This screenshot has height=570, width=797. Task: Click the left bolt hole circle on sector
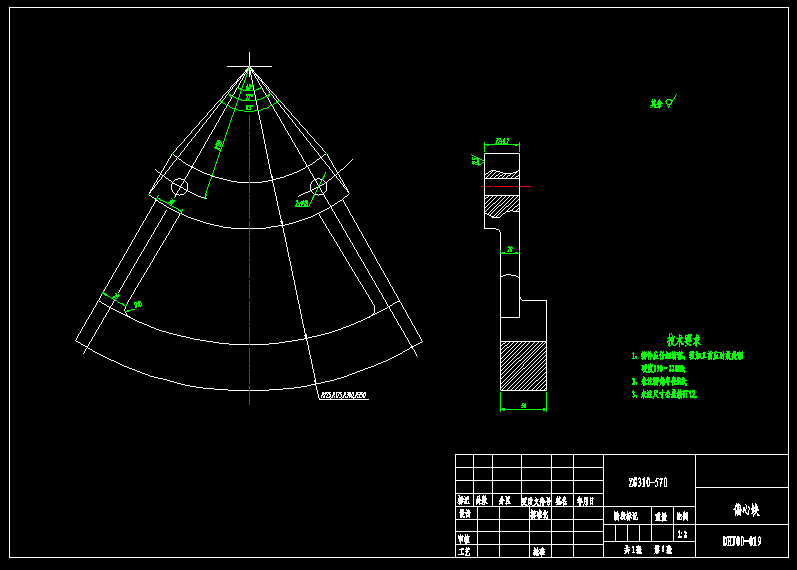[x=179, y=187]
